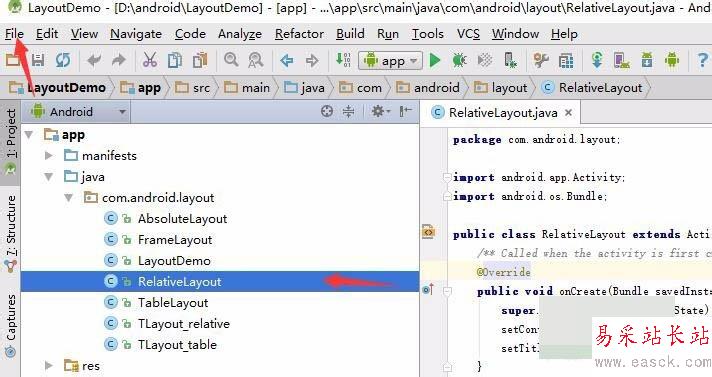Select TLayout_table class in tree

point(177,344)
